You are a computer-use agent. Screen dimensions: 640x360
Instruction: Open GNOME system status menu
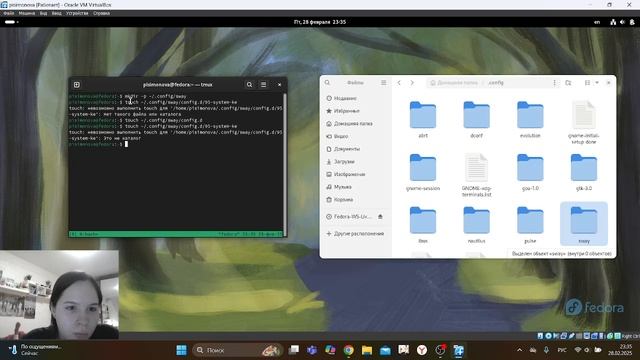tap(622, 22)
